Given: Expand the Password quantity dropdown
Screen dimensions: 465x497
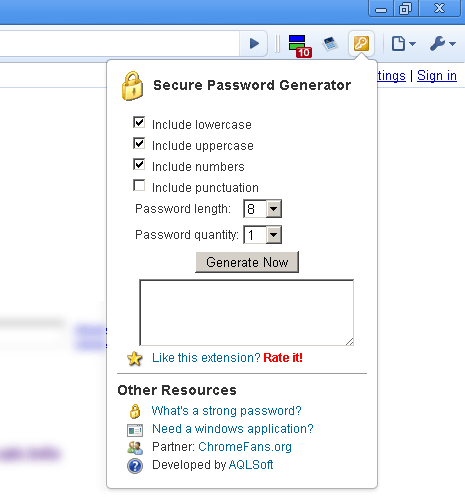Looking at the screenshot, I should tap(263, 235).
